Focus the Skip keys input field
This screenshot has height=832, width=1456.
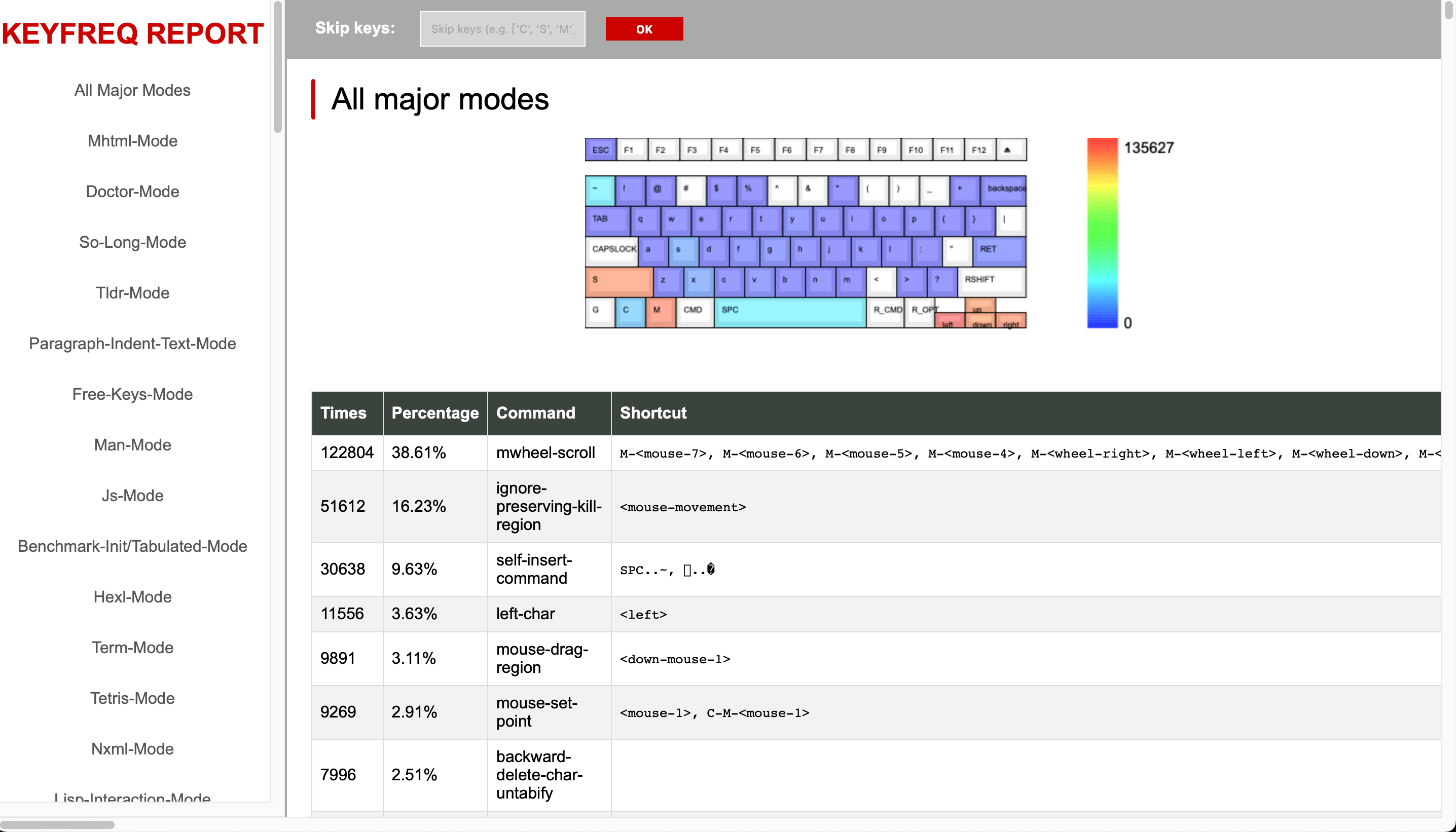[502, 28]
